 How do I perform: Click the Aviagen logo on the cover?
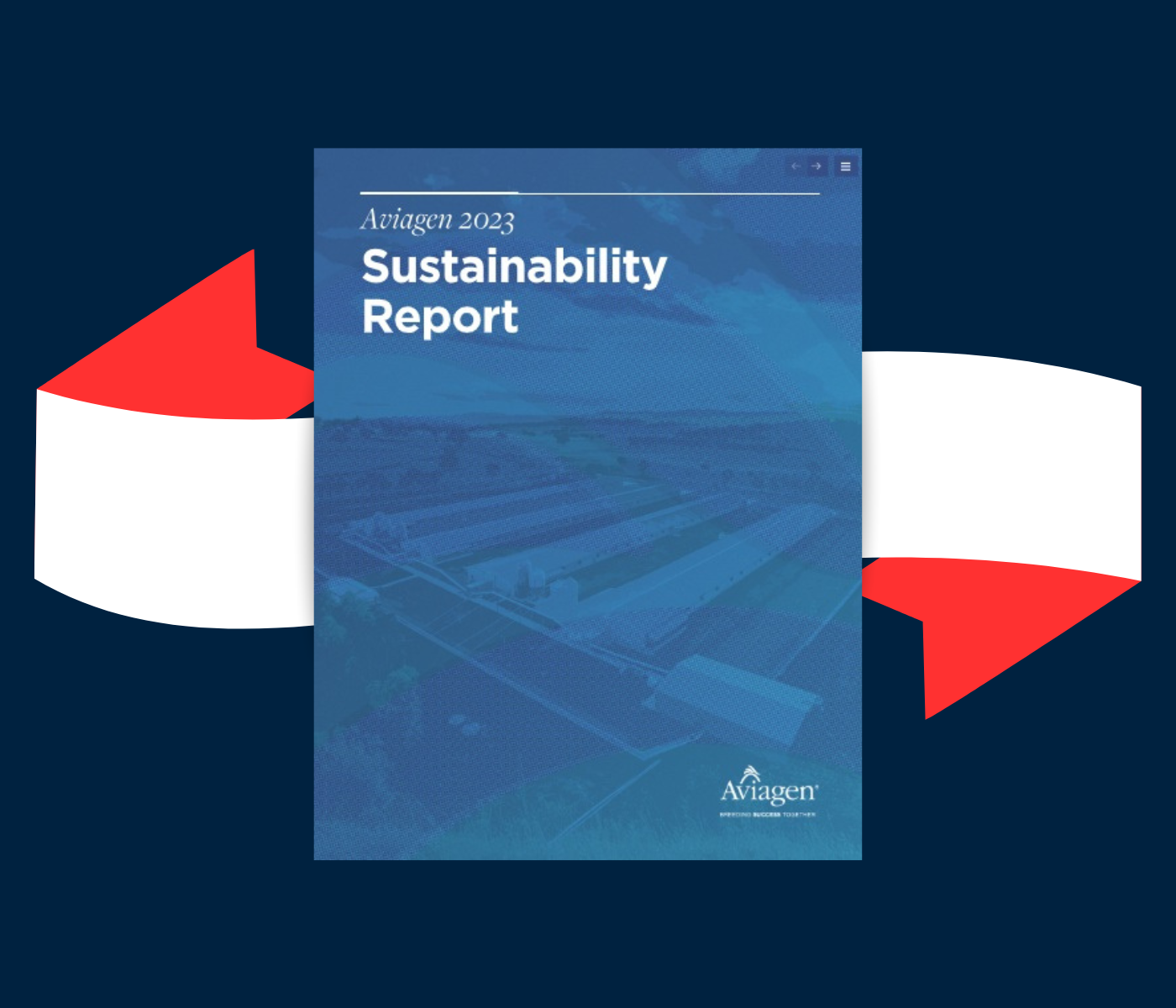pyautogui.click(x=769, y=787)
